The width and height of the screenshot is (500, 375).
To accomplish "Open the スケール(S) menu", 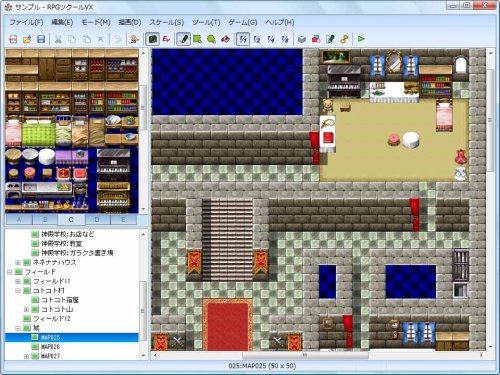I will 166,22.
